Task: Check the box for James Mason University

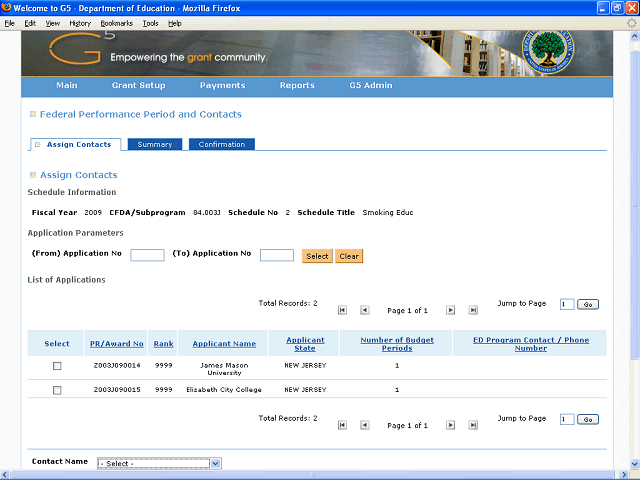Action: click(57, 366)
